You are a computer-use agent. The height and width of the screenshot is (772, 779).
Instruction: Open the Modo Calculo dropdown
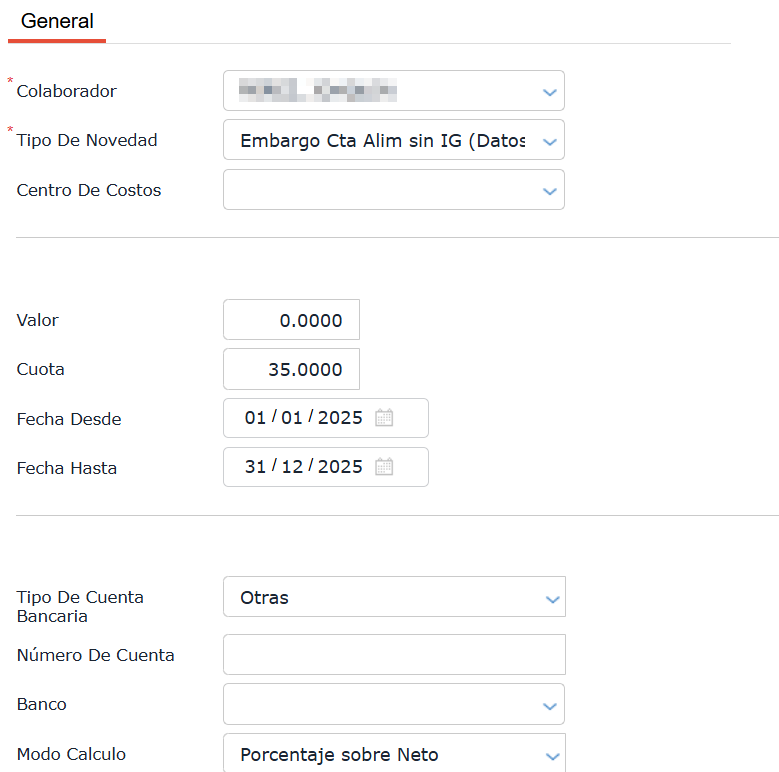550,755
